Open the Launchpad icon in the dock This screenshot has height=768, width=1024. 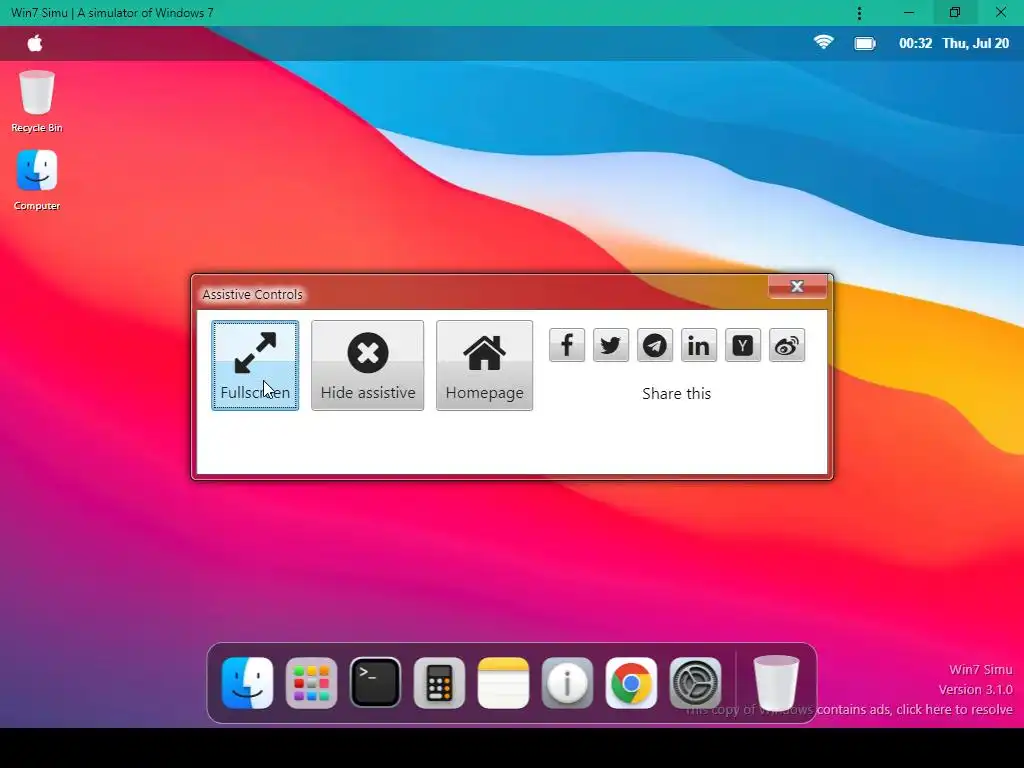click(x=312, y=683)
